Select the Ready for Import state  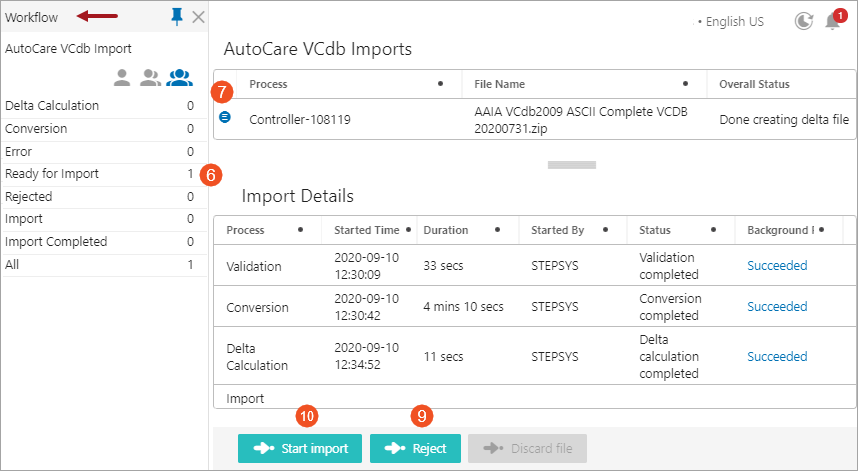click(x=104, y=174)
